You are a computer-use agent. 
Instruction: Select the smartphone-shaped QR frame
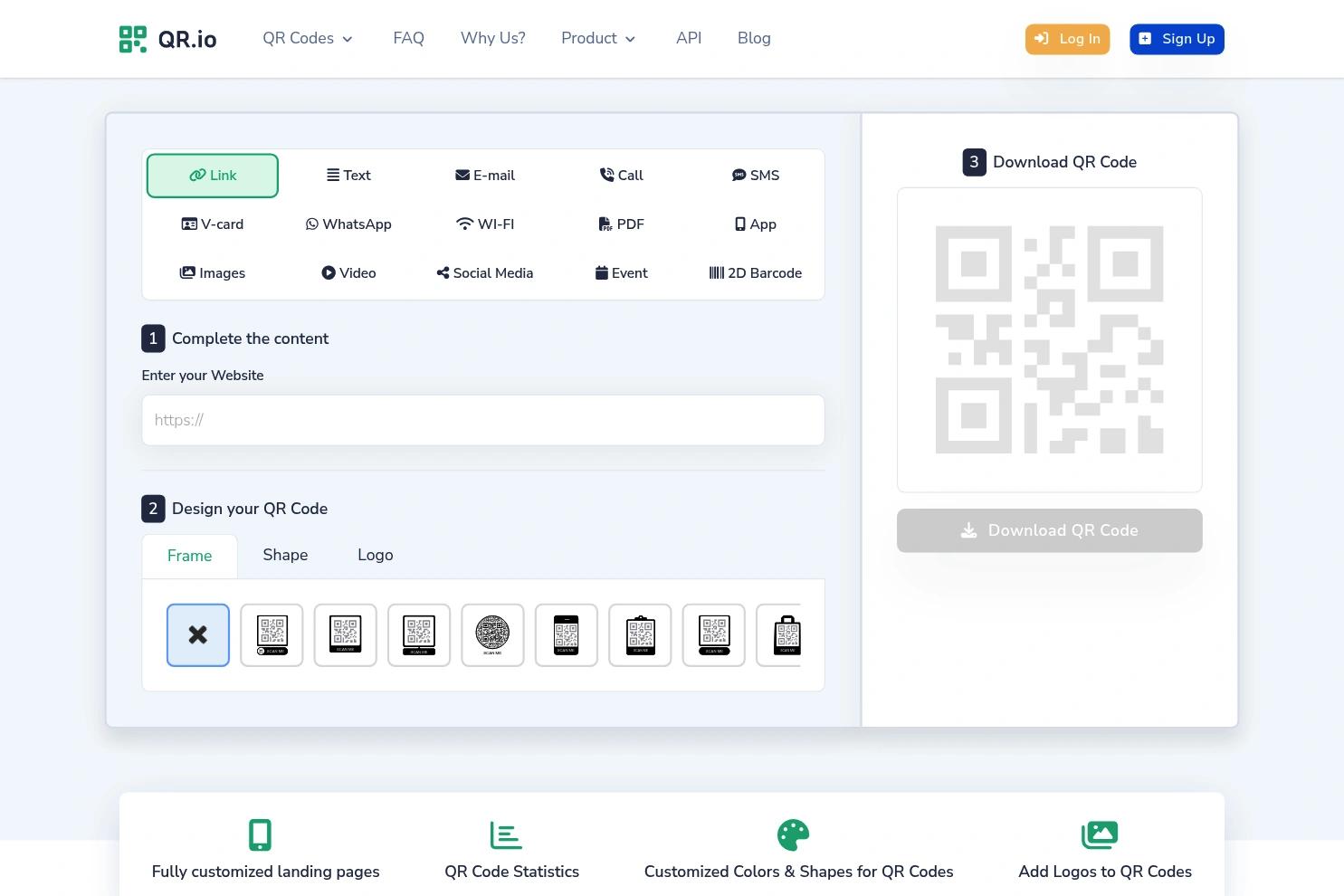coord(567,635)
